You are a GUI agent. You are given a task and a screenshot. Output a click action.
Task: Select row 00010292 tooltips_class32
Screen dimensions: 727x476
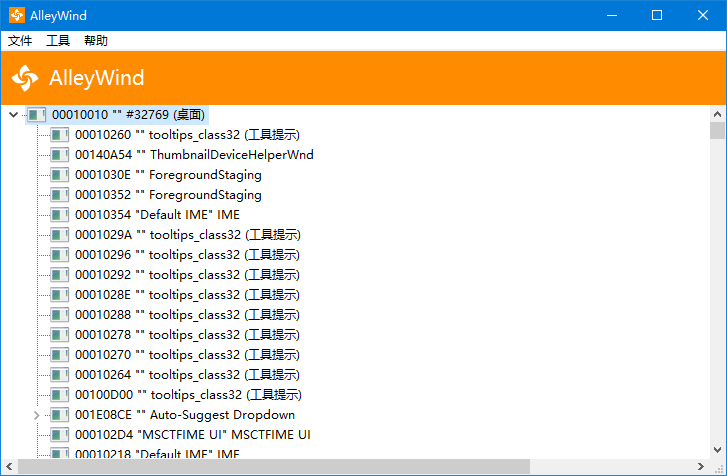187,274
